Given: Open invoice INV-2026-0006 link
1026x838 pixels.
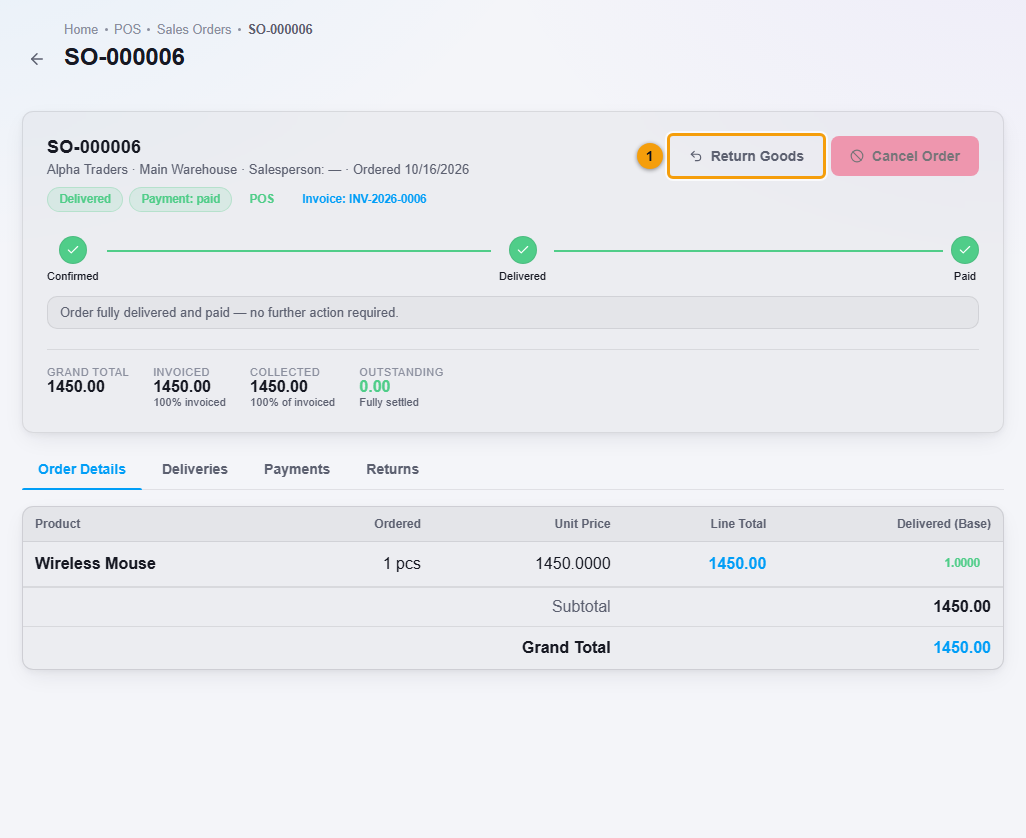Looking at the screenshot, I should point(364,199).
